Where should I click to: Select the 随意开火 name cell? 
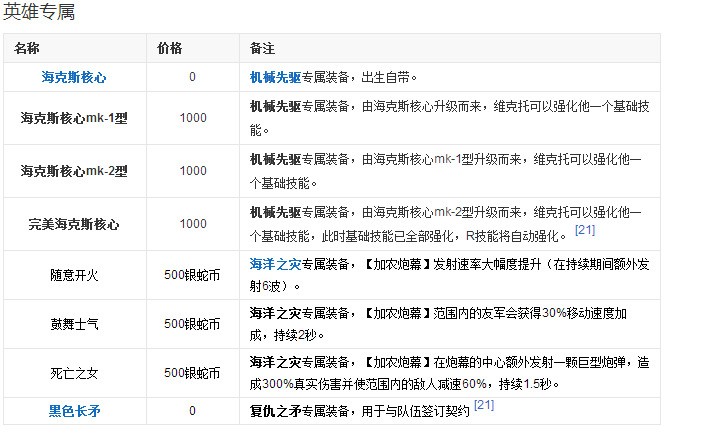click(74, 275)
